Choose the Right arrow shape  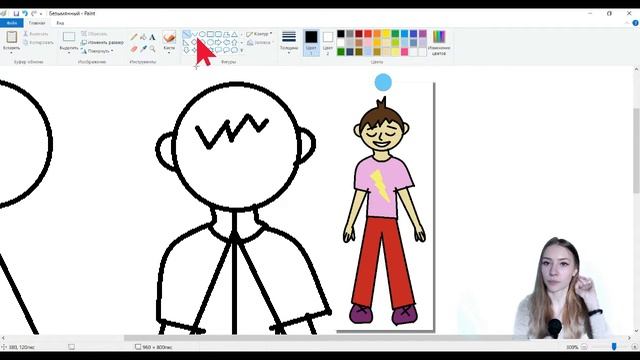tap(218, 42)
